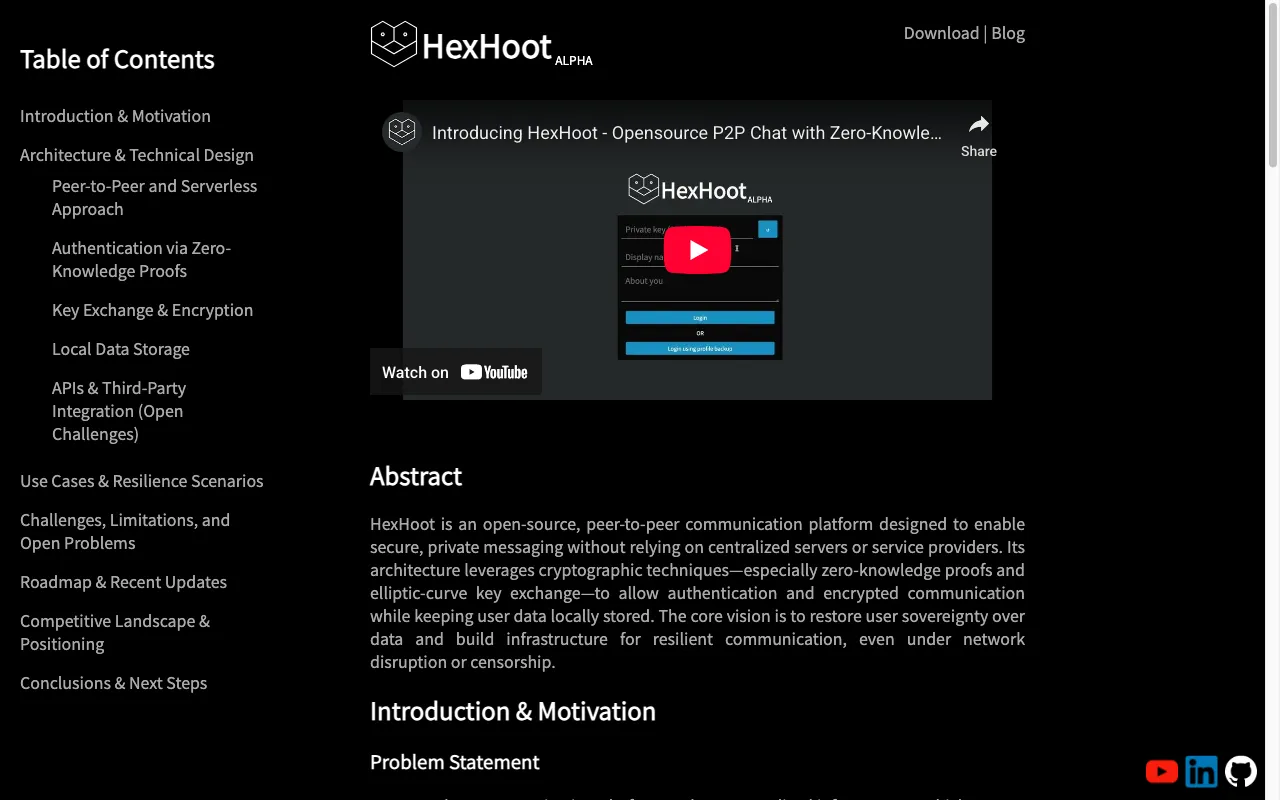Go to Architecture & Technical Design section
The image size is (1280, 800).
point(137,155)
